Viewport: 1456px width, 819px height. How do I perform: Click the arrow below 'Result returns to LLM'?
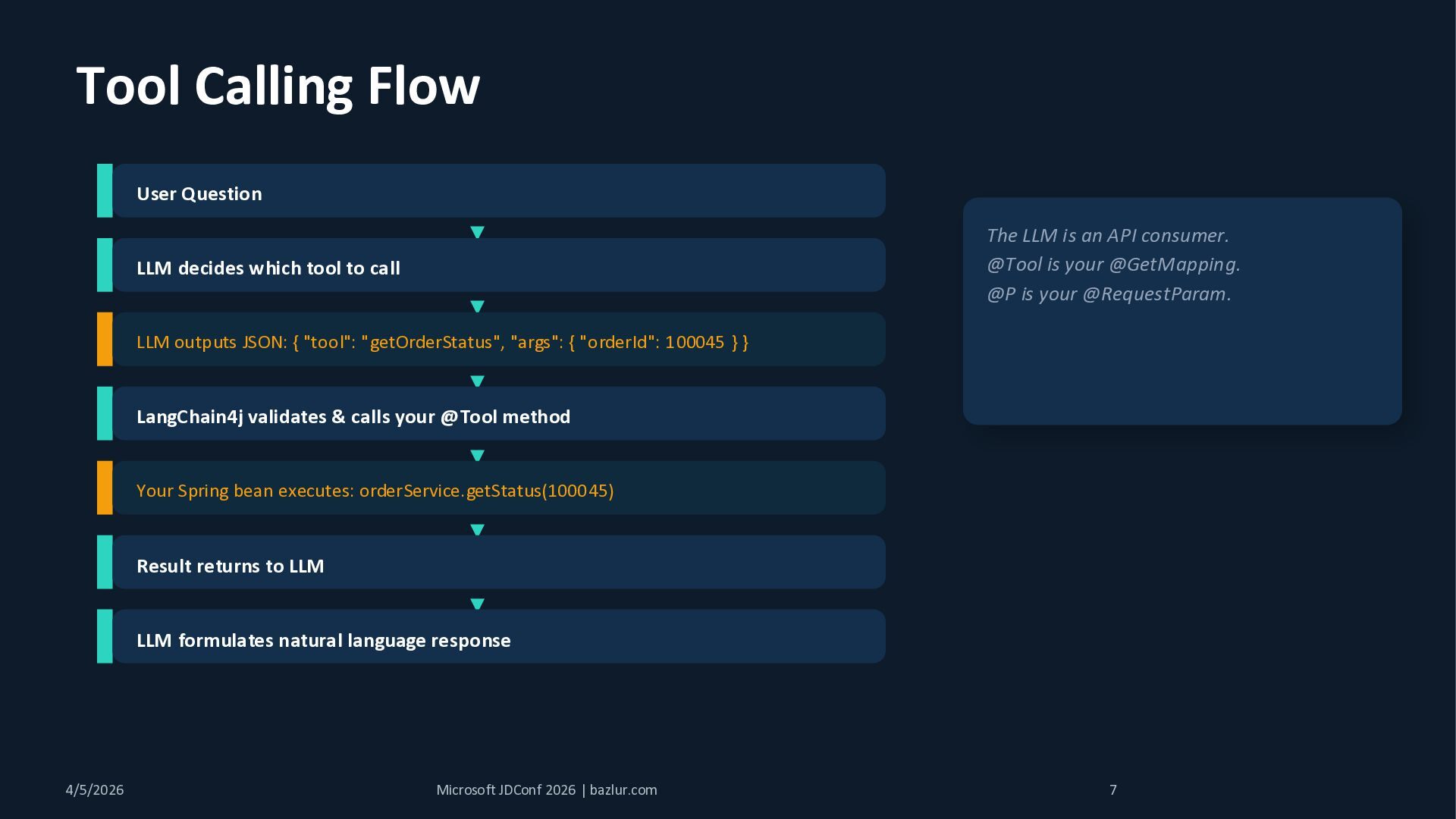coord(477,604)
